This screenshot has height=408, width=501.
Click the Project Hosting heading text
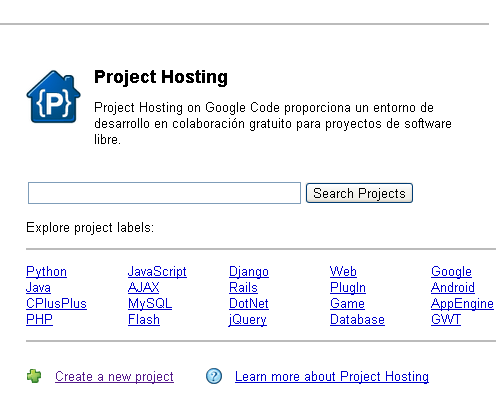(x=161, y=77)
